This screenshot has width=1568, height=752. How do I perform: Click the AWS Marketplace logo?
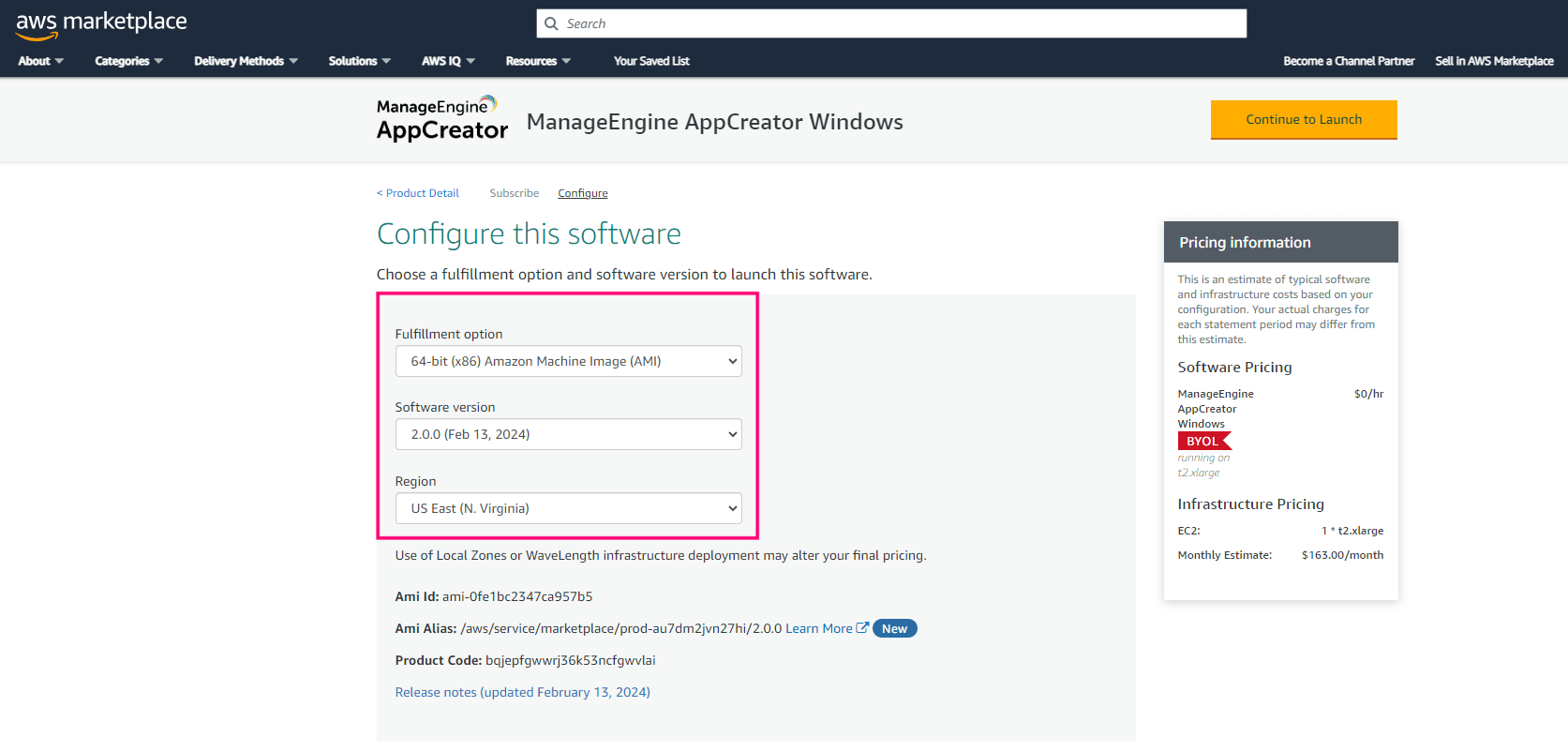click(101, 24)
